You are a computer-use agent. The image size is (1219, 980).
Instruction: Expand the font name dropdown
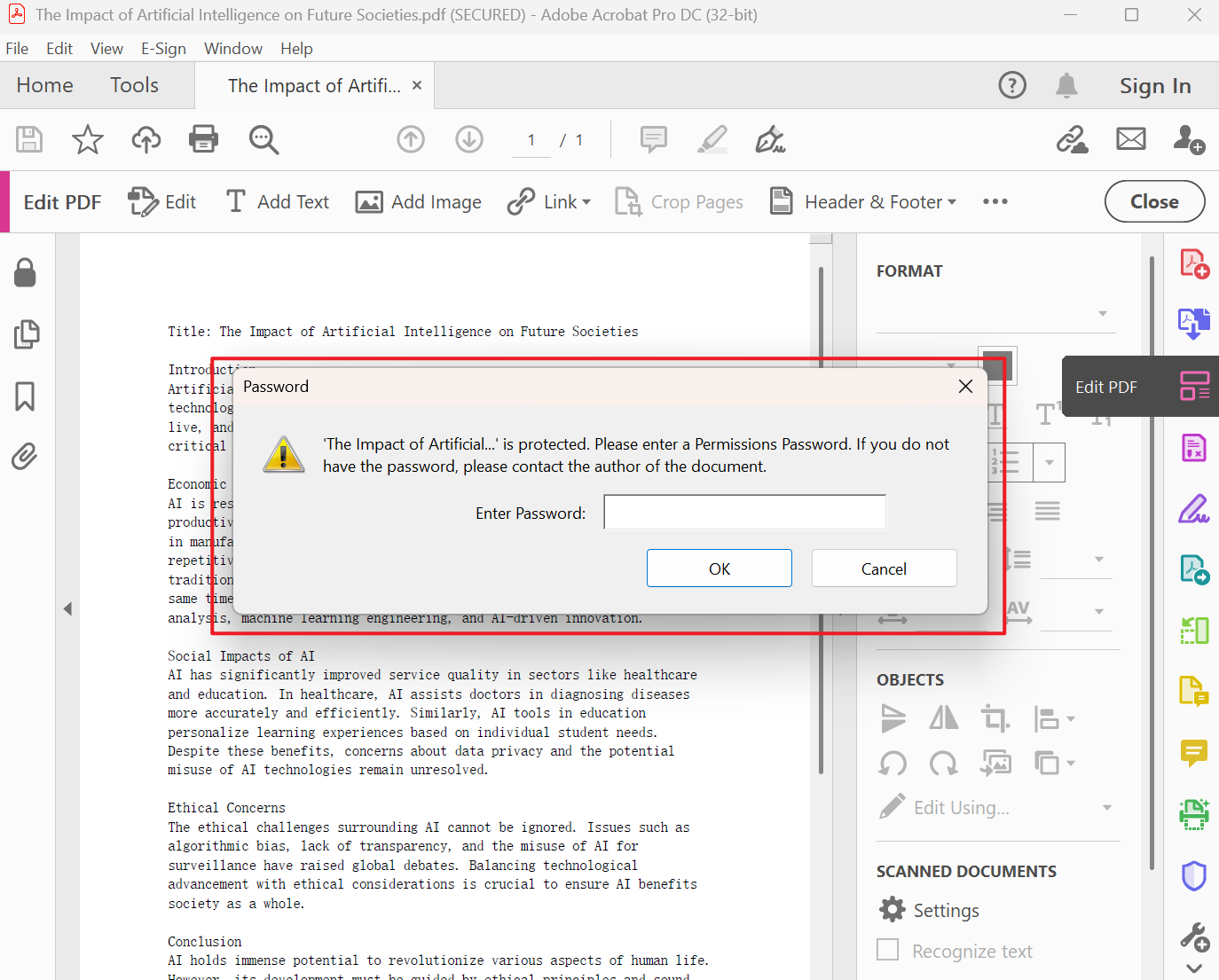click(1103, 313)
